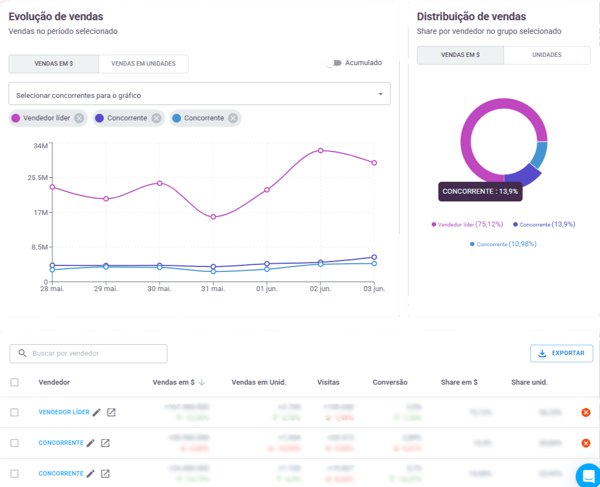Open the Vendedor Líder link in table
Screen dimensions: 600x487
tap(64, 412)
